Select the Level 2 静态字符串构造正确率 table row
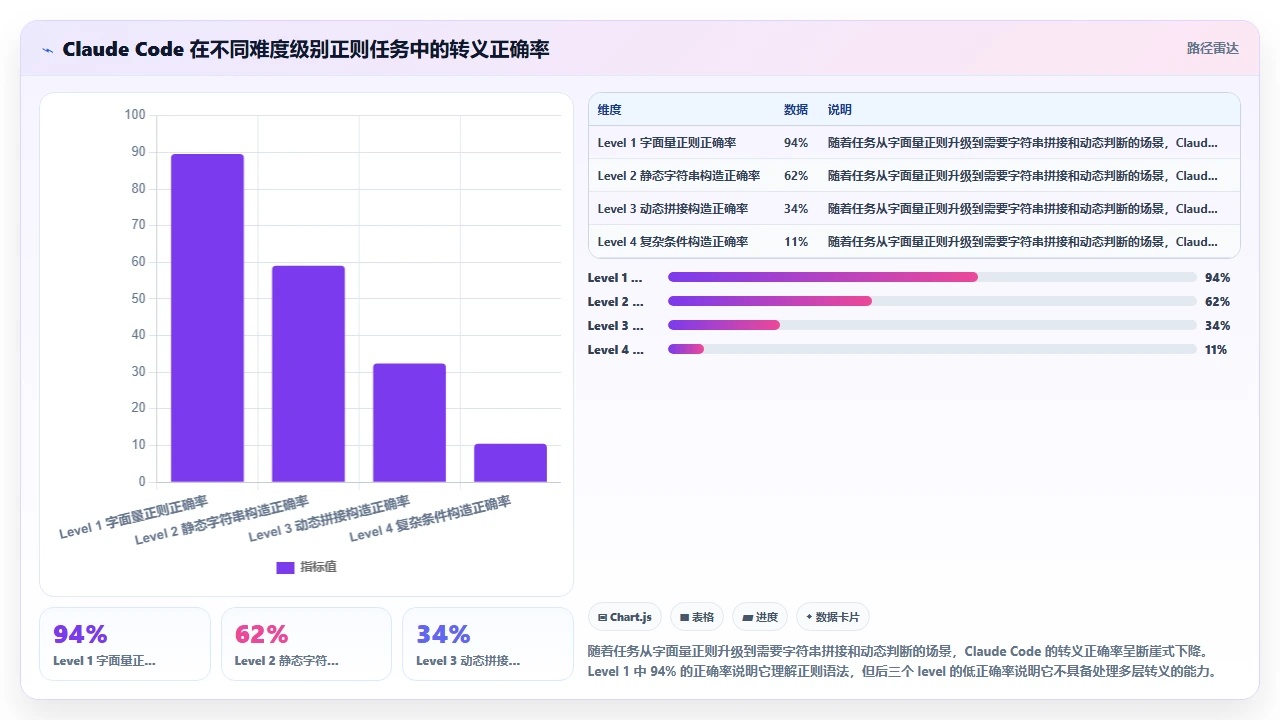 tap(914, 176)
